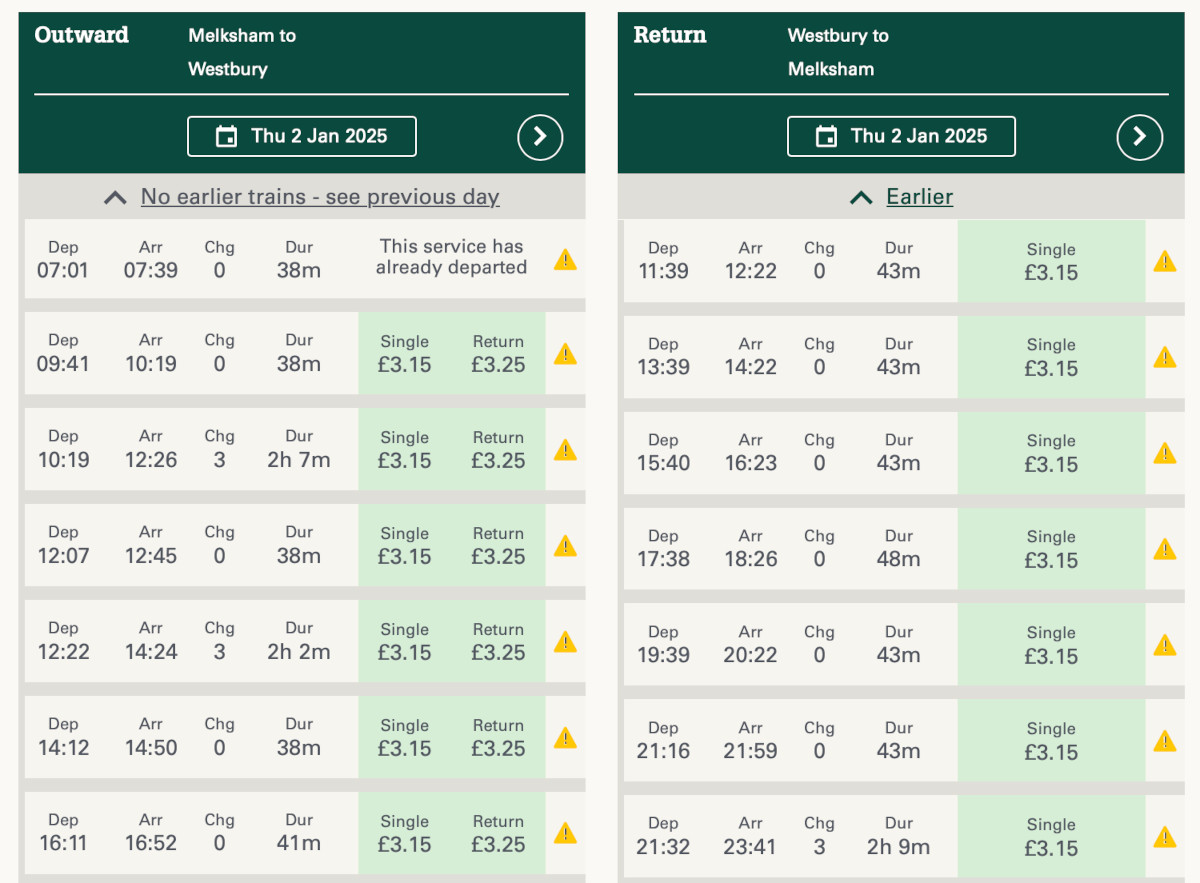Select £3.15 Single fare for 09:41 outward
1200x883 pixels.
click(x=405, y=354)
